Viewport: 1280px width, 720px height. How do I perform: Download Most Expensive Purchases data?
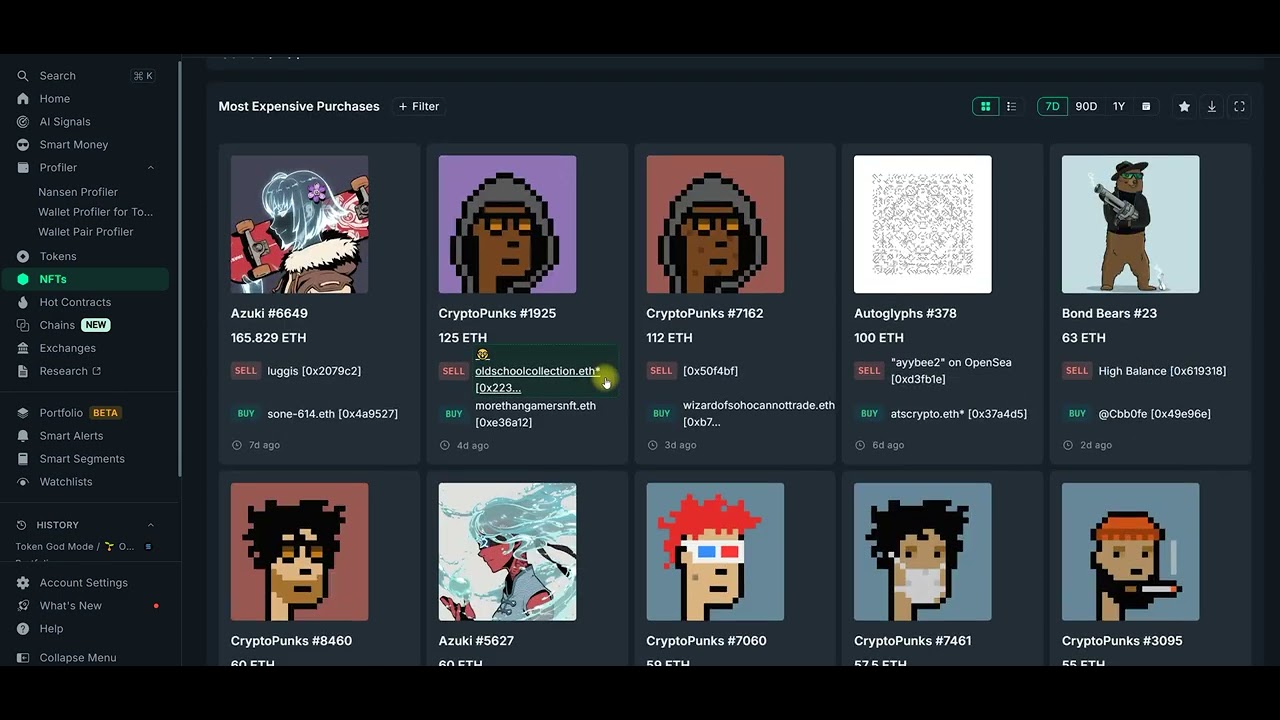click(1212, 107)
